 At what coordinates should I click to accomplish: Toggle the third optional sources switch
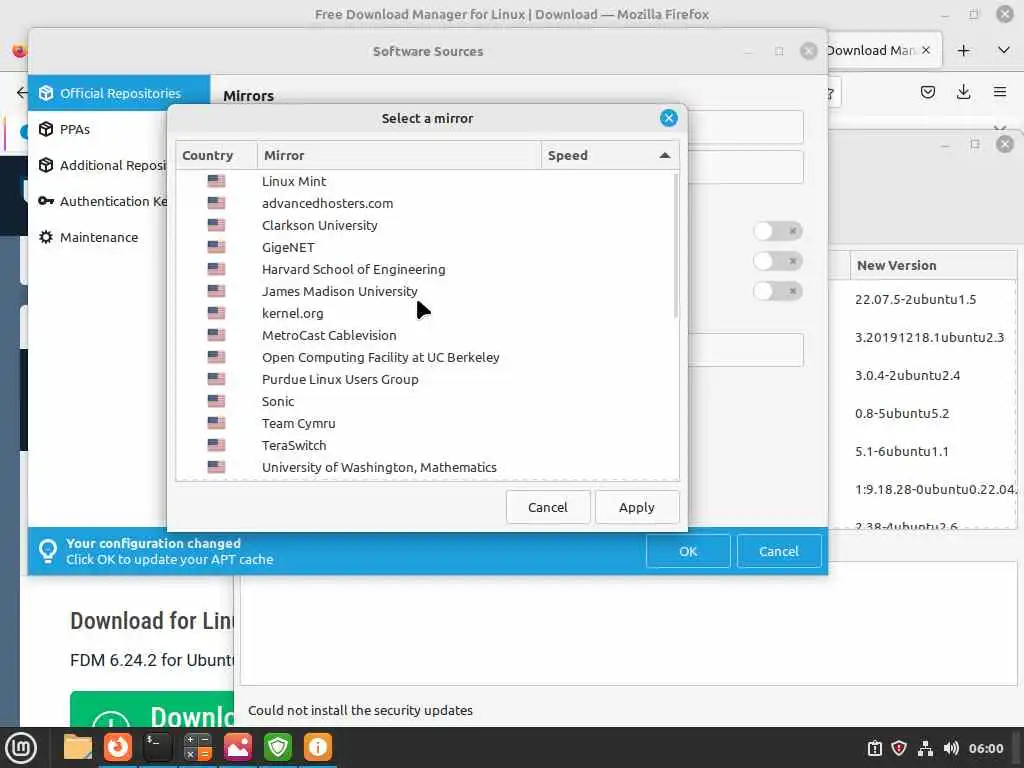click(777, 291)
